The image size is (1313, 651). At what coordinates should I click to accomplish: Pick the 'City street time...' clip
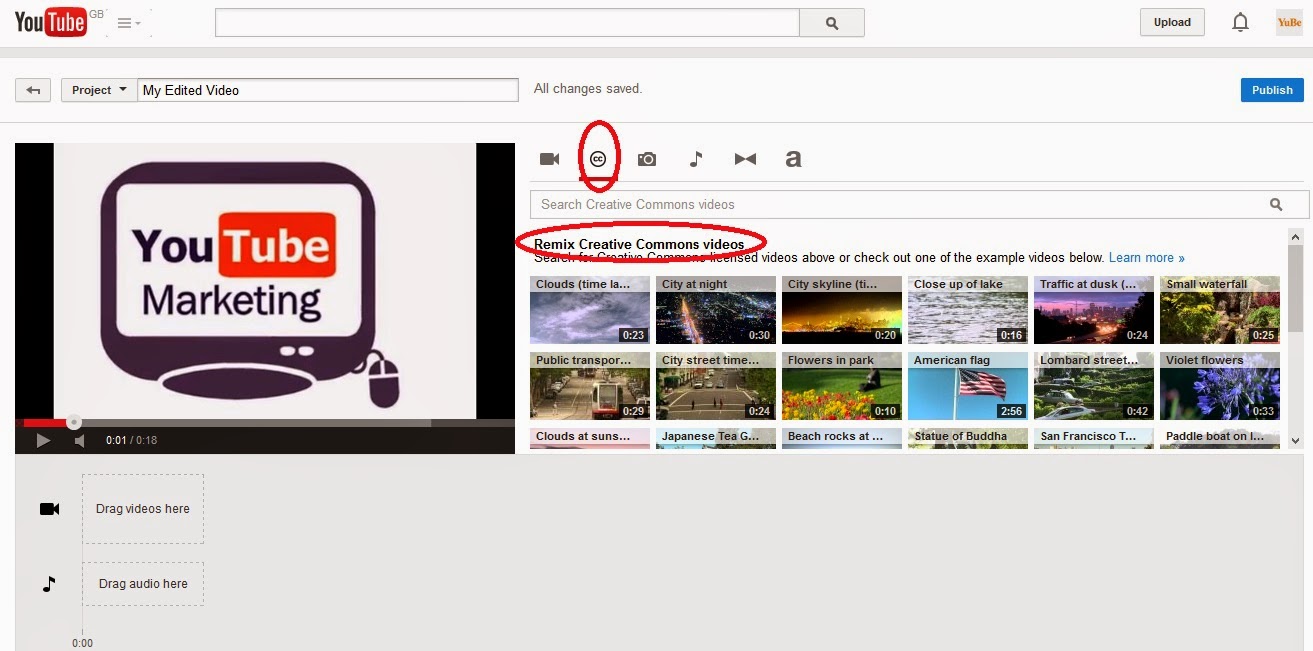point(716,386)
